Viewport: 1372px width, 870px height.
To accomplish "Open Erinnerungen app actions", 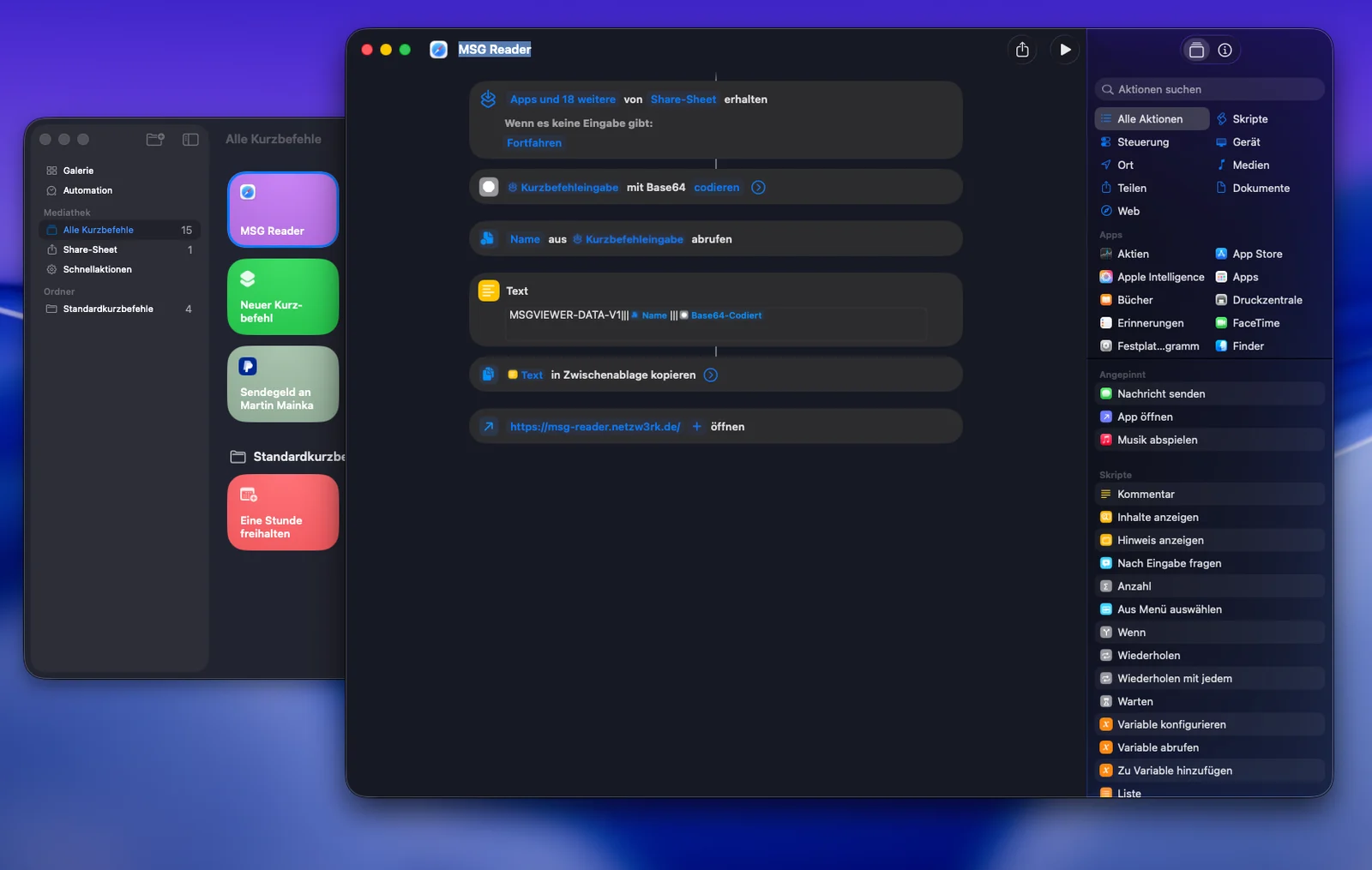I will 1152,323.
